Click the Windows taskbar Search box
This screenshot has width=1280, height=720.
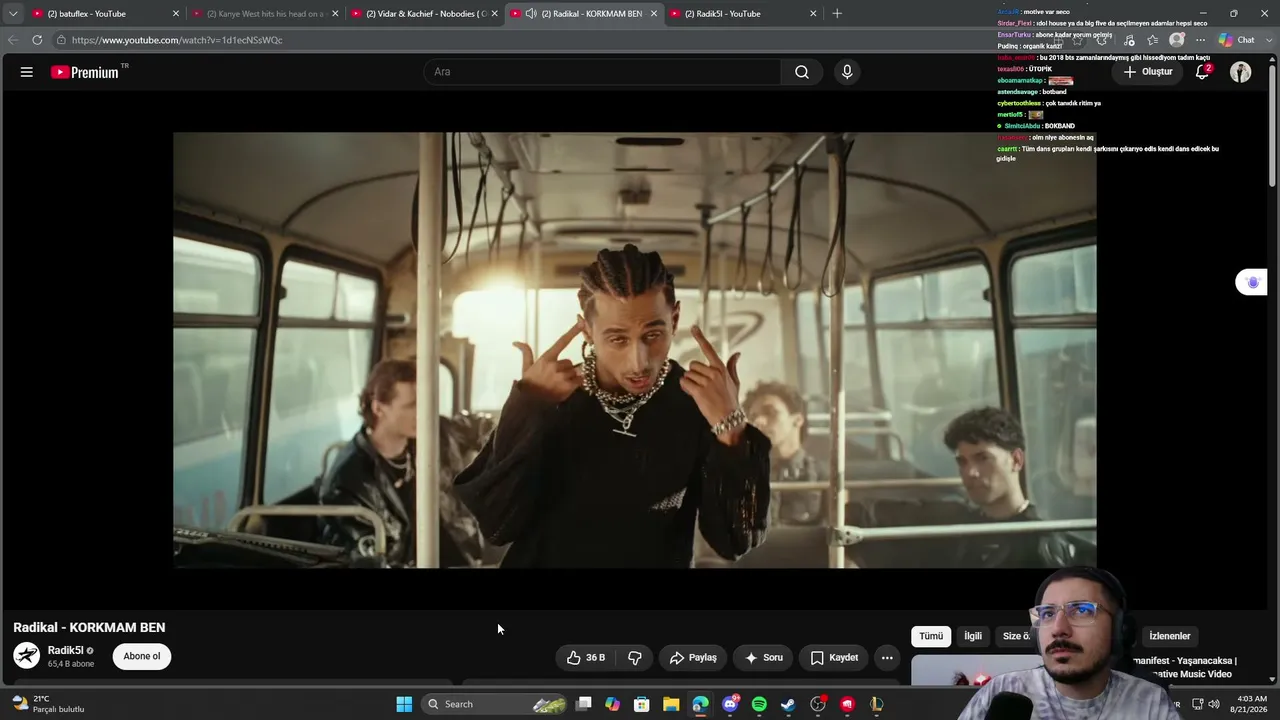[x=494, y=704]
